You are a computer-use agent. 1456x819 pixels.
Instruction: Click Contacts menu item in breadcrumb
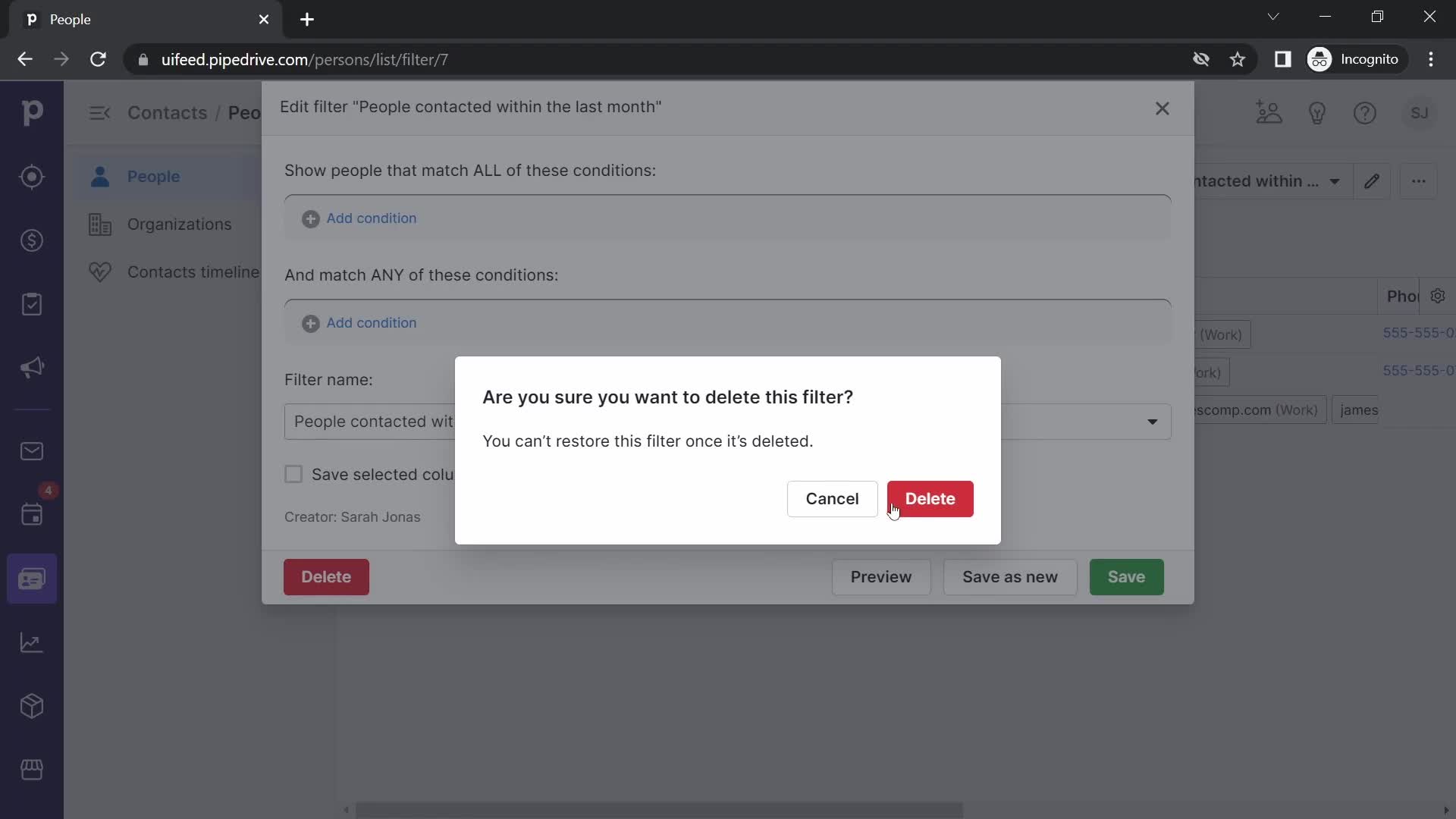click(167, 112)
